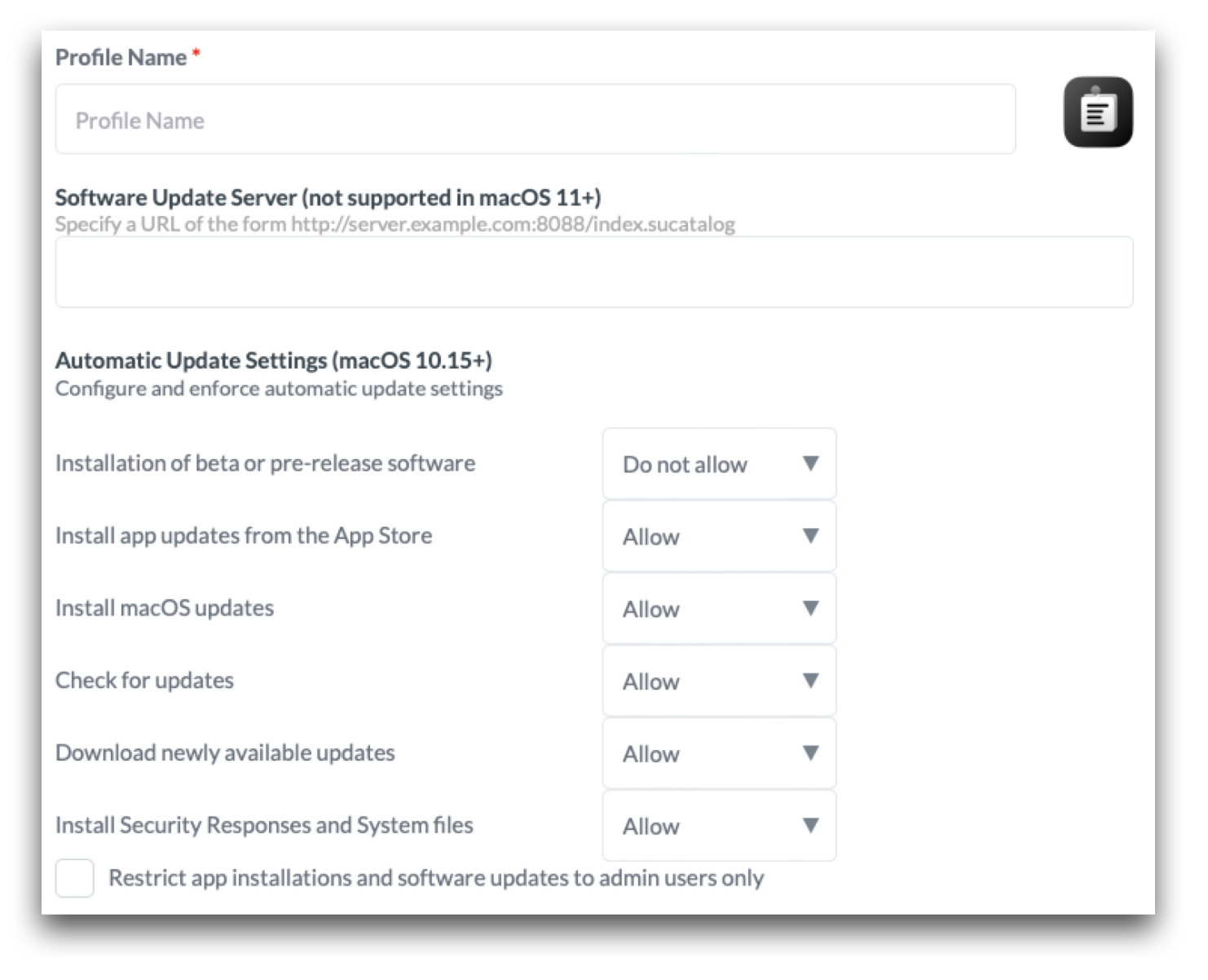This screenshot has height=980, width=1208.
Task: Click the Software Update Server URL field
Action: [593, 272]
